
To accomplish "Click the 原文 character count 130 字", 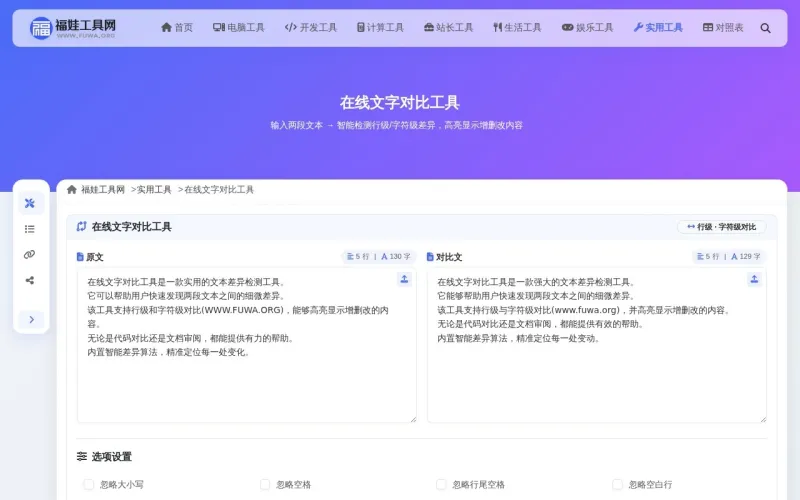I will tap(395, 257).
